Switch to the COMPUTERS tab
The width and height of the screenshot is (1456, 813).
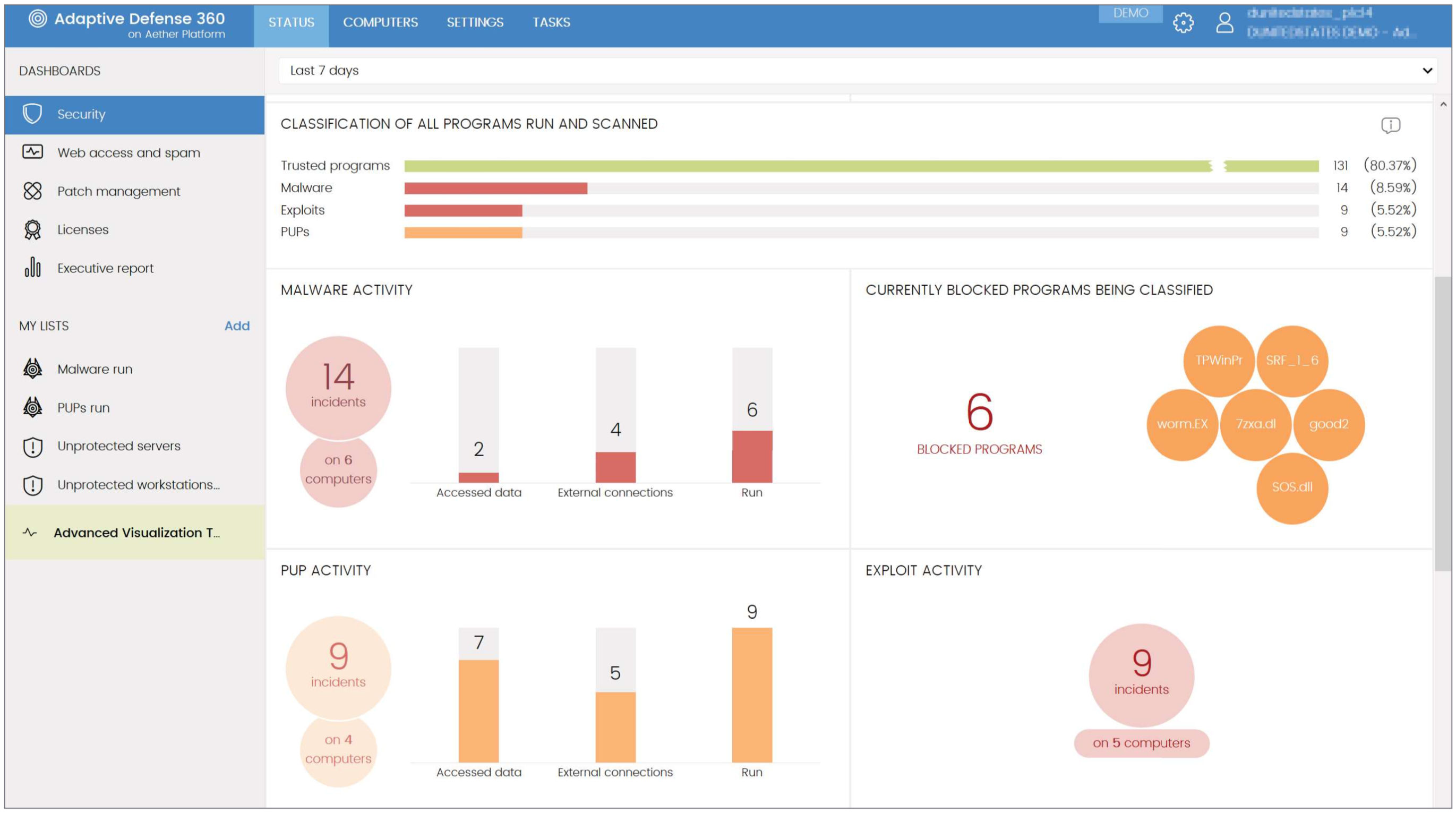click(x=382, y=22)
